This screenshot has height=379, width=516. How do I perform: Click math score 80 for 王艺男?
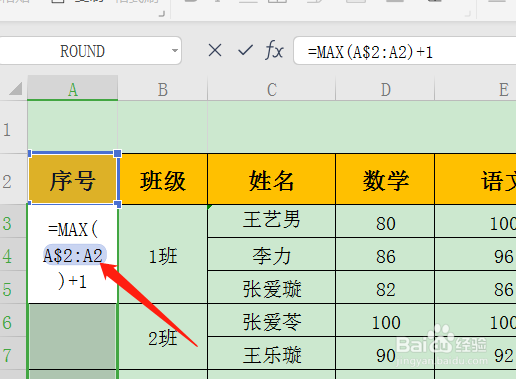click(385, 221)
